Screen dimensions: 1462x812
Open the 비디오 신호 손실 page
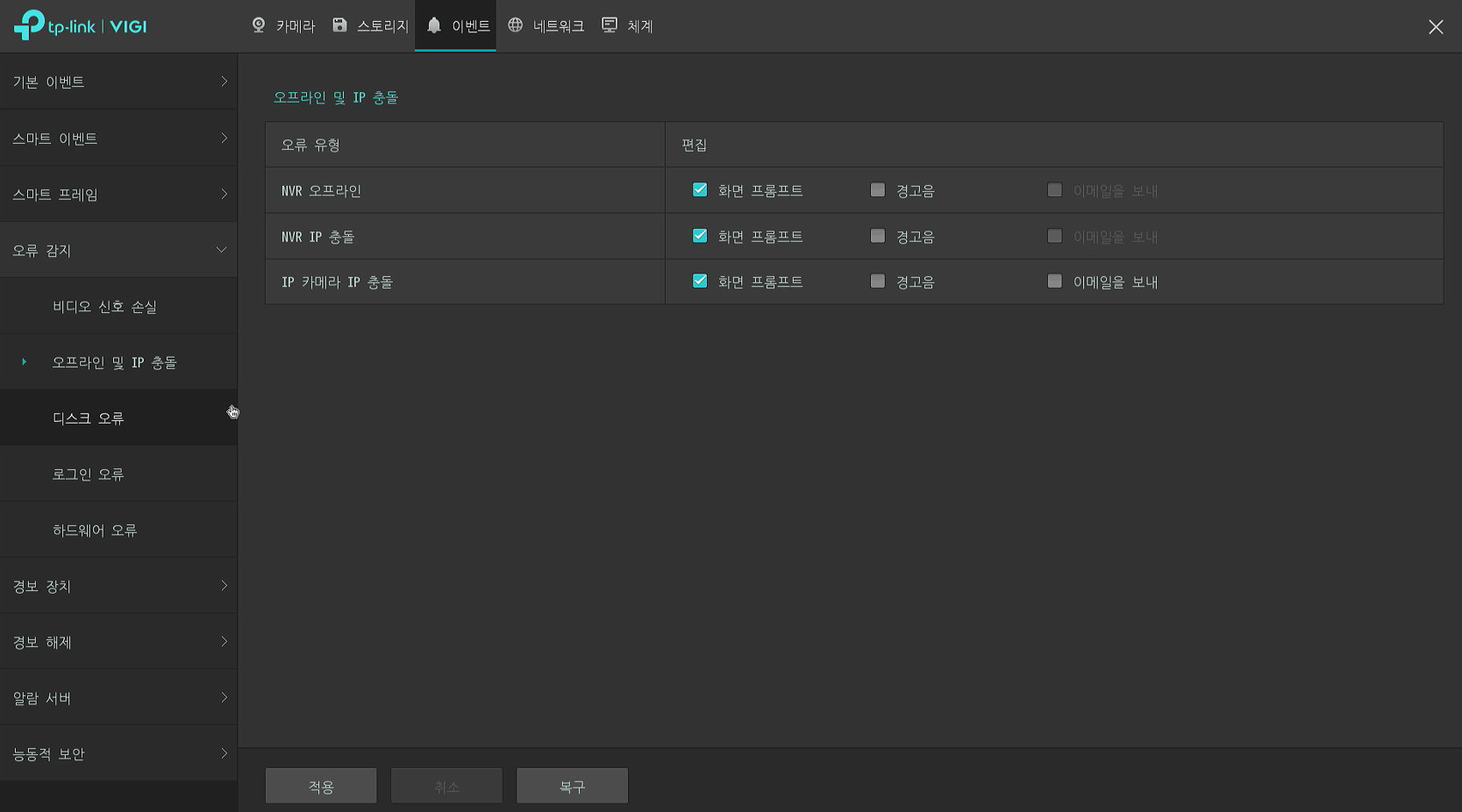(x=104, y=307)
